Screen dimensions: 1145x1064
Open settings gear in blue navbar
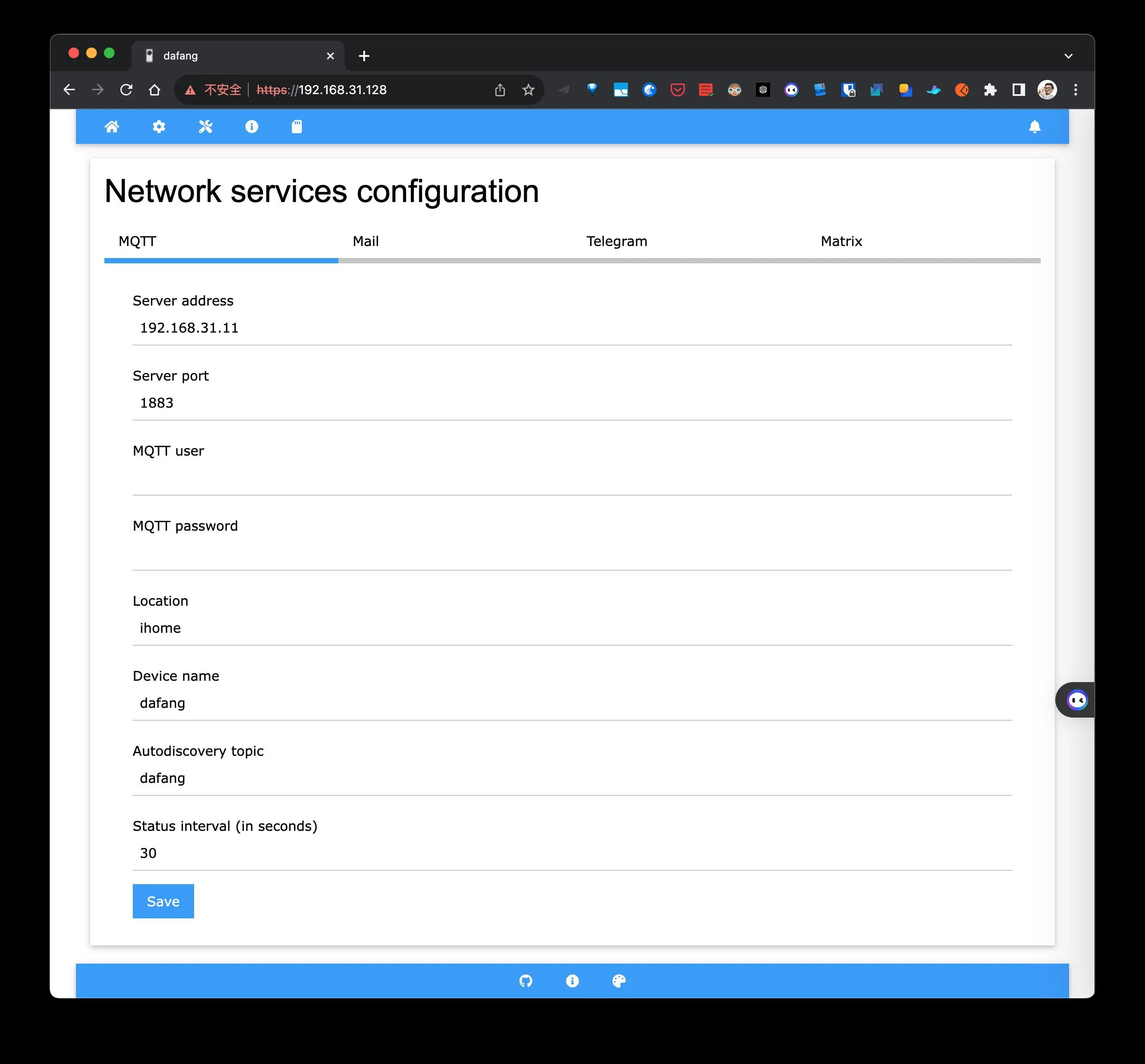click(159, 127)
